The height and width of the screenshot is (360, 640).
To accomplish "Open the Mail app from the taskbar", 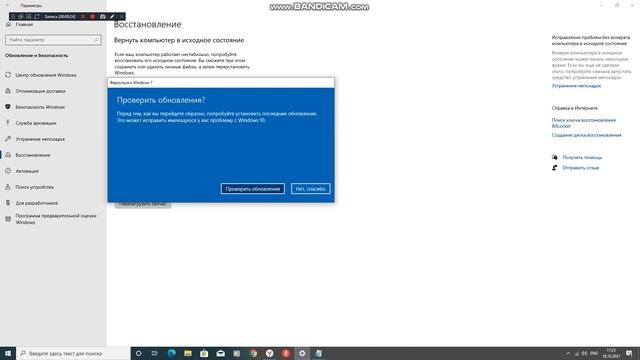I will (220, 353).
